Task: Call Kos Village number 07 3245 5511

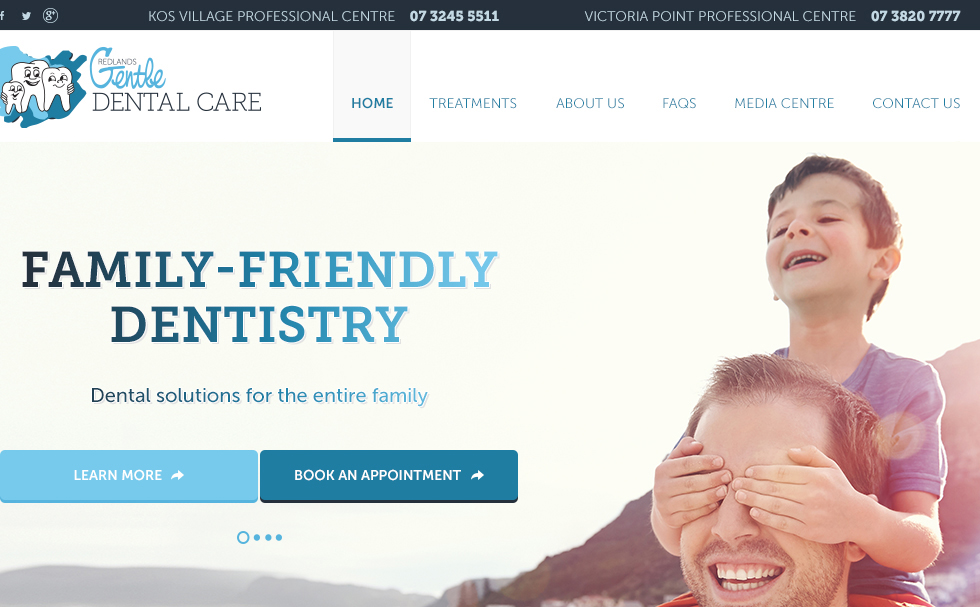Action: 454,16
